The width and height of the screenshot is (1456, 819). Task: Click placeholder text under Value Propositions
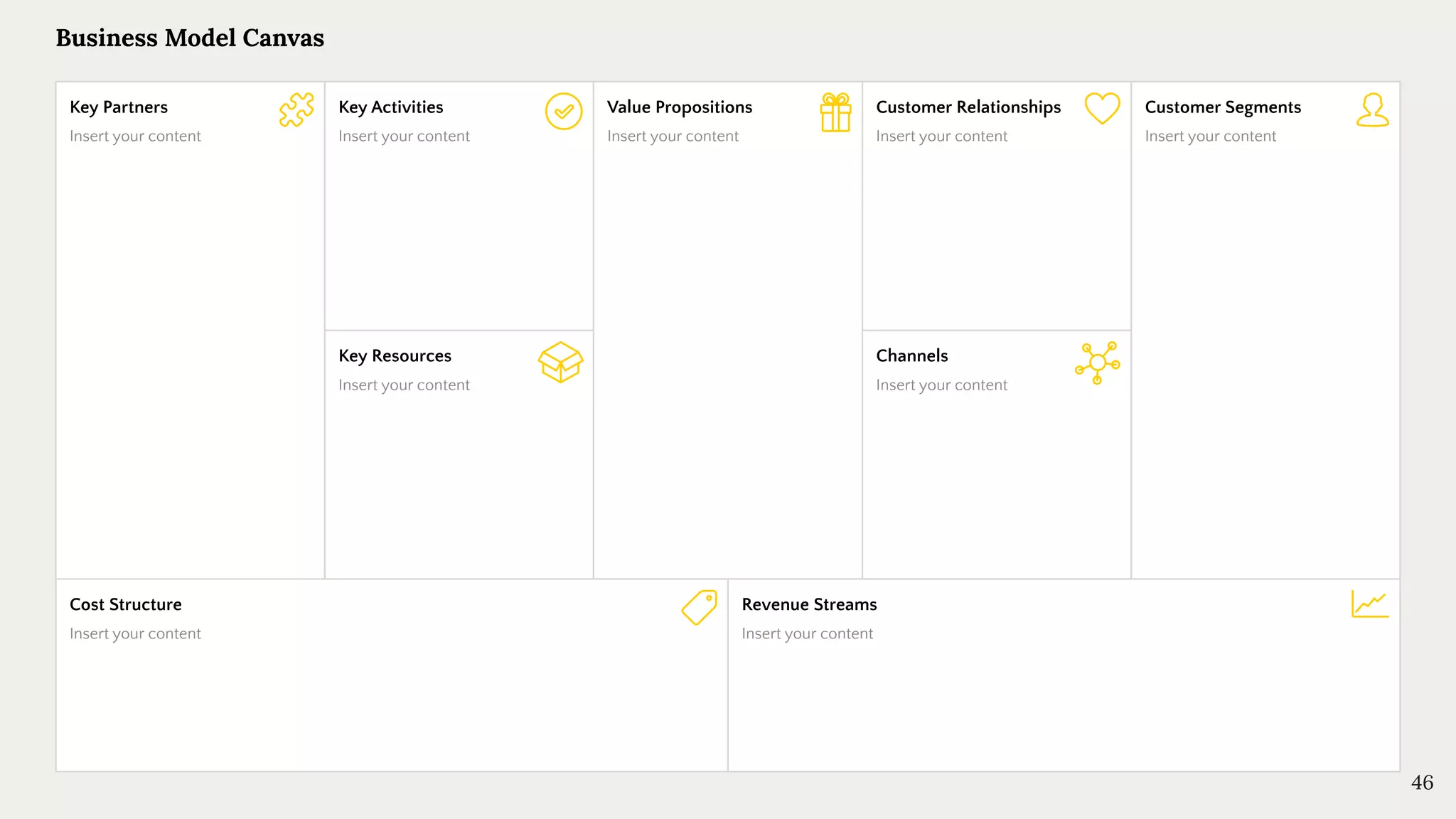[673, 136]
